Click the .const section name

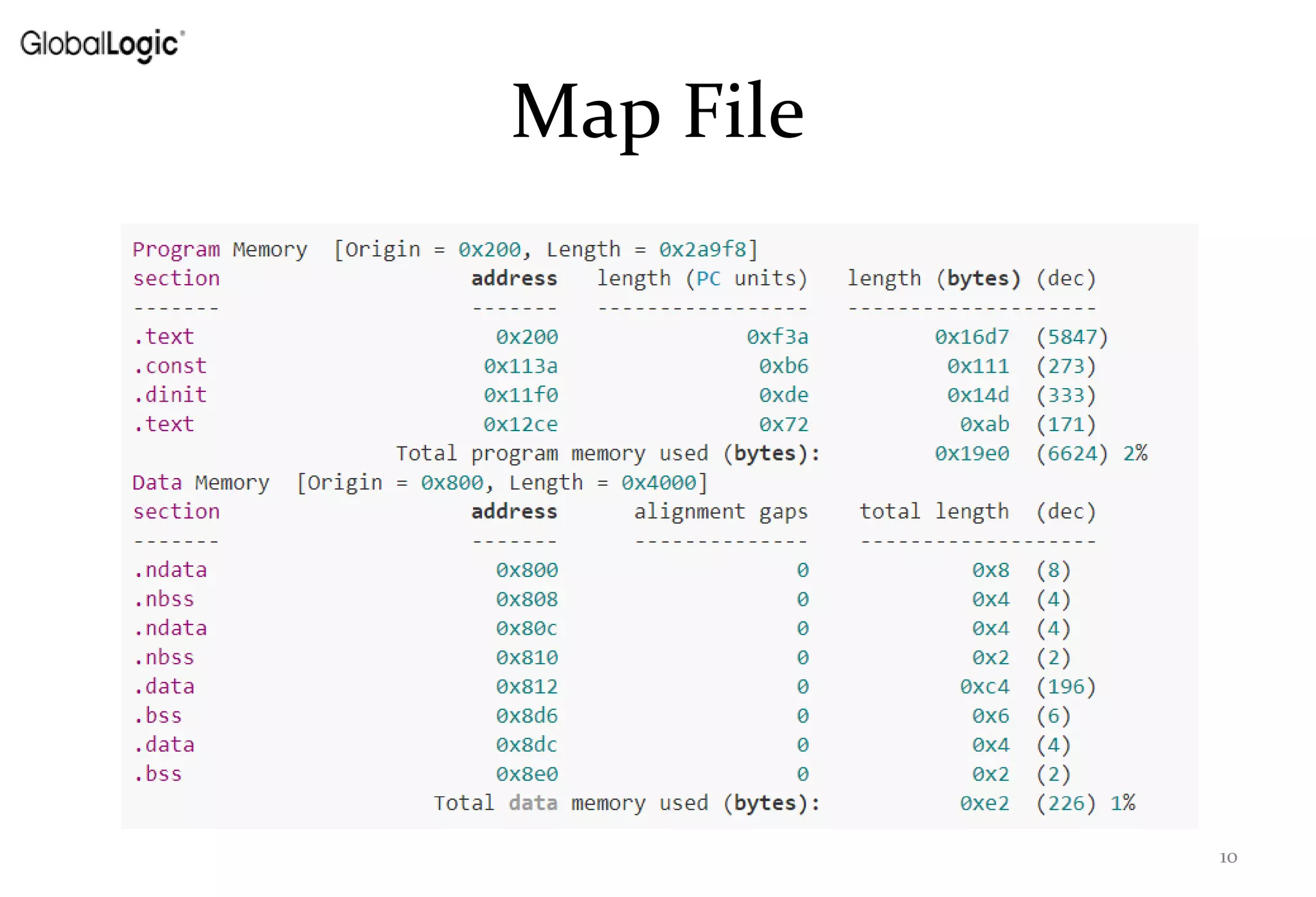(170, 366)
